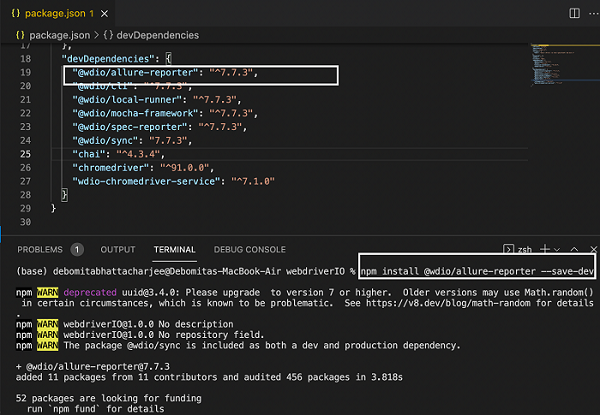Open the DEBUG CONSOLE tab
The width and height of the screenshot is (600, 415).
251,249
